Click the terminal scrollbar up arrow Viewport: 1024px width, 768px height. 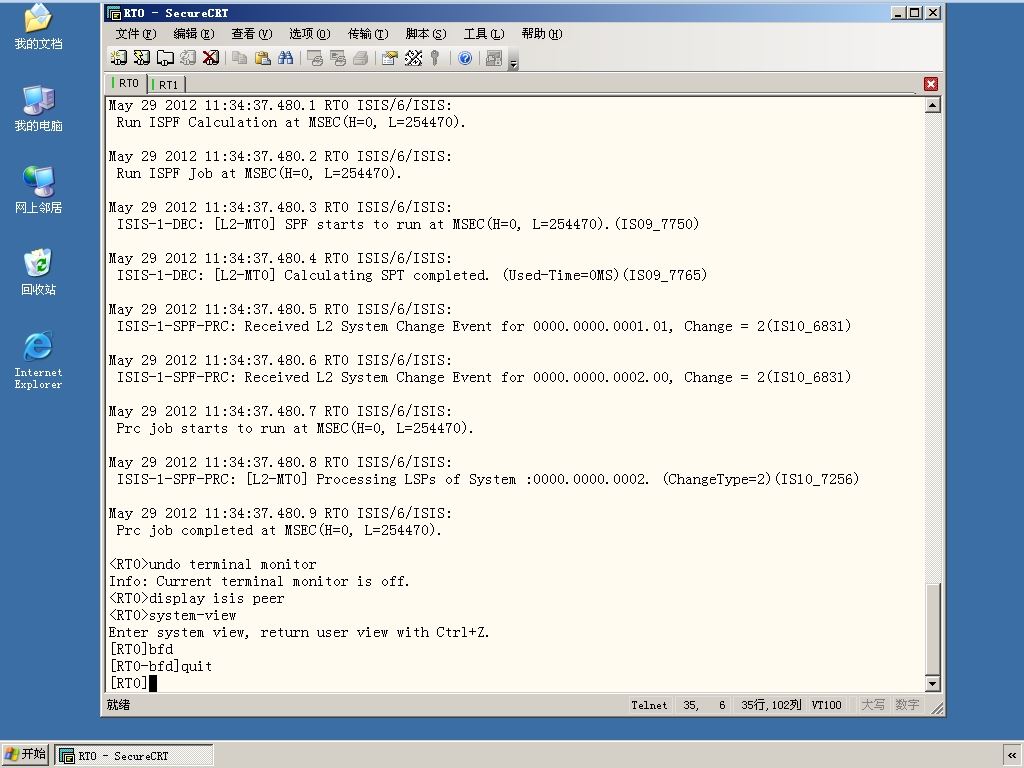[x=933, y=105]
